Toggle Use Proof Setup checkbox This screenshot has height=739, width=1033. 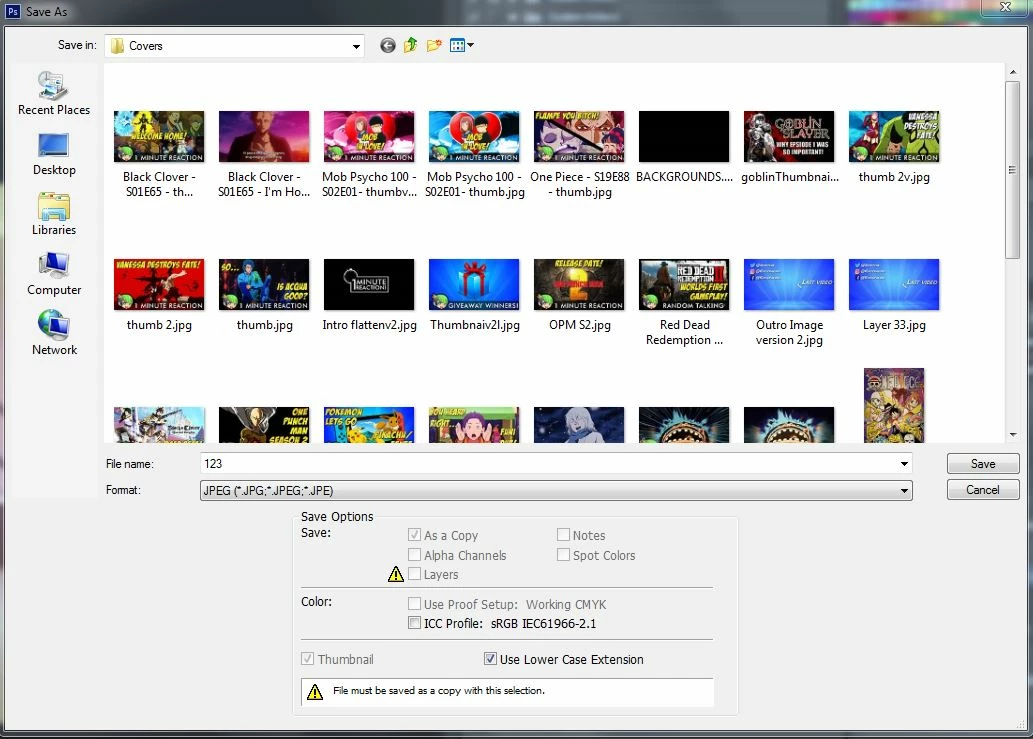[414, 603]
